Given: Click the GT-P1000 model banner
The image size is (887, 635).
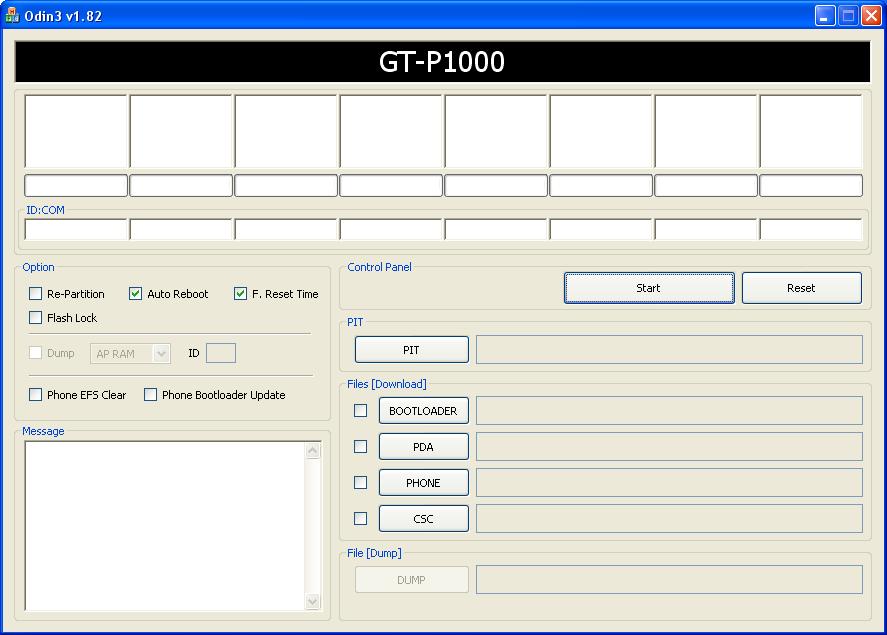Looking at the screenshot, I should [442, 62].
